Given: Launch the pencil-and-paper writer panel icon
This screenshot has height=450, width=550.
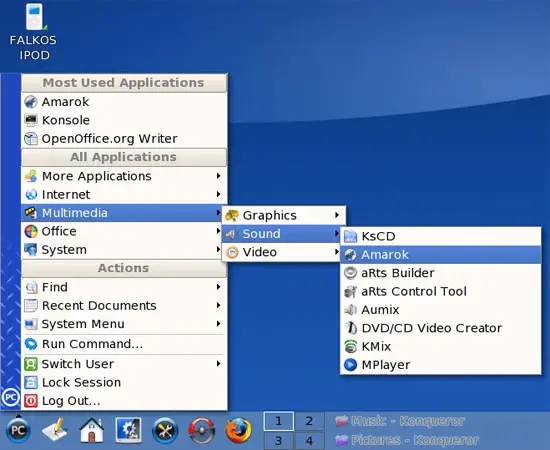Looking at the screenshot, I should tap(55, 429).
